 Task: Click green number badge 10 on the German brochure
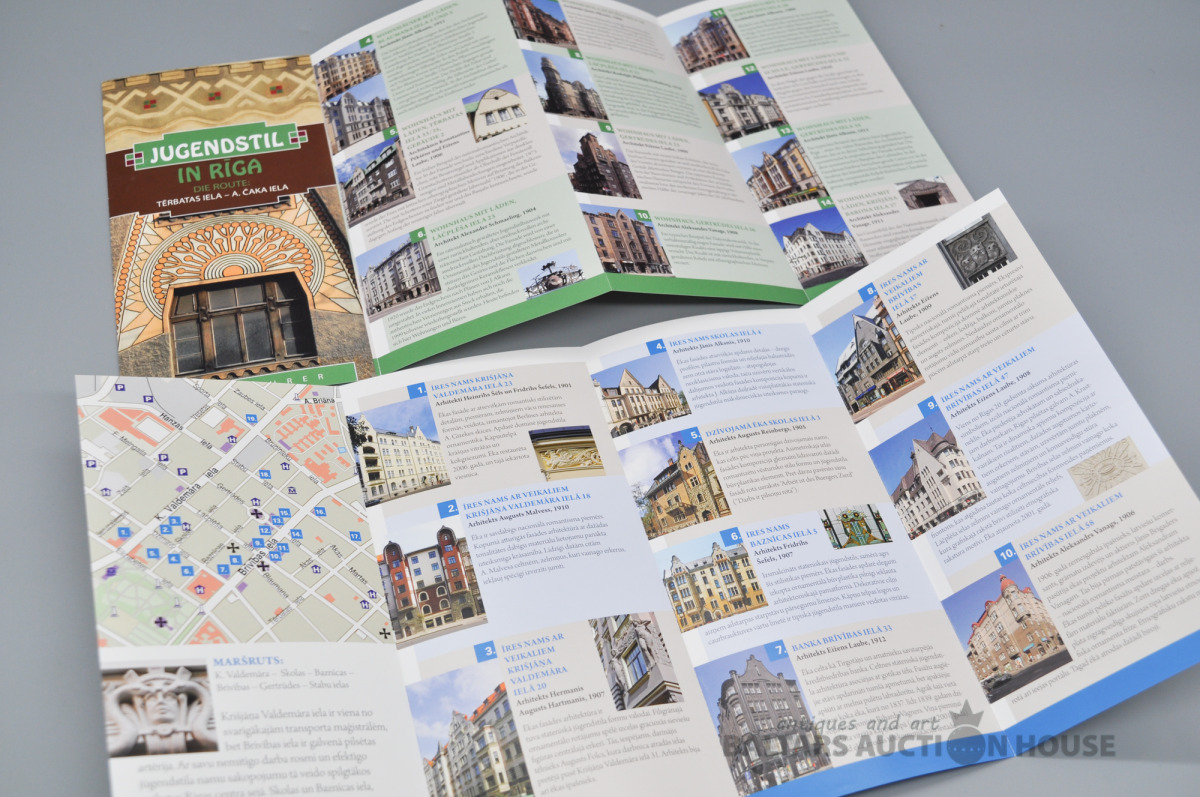pyautogui.click(x=643, y=215)
